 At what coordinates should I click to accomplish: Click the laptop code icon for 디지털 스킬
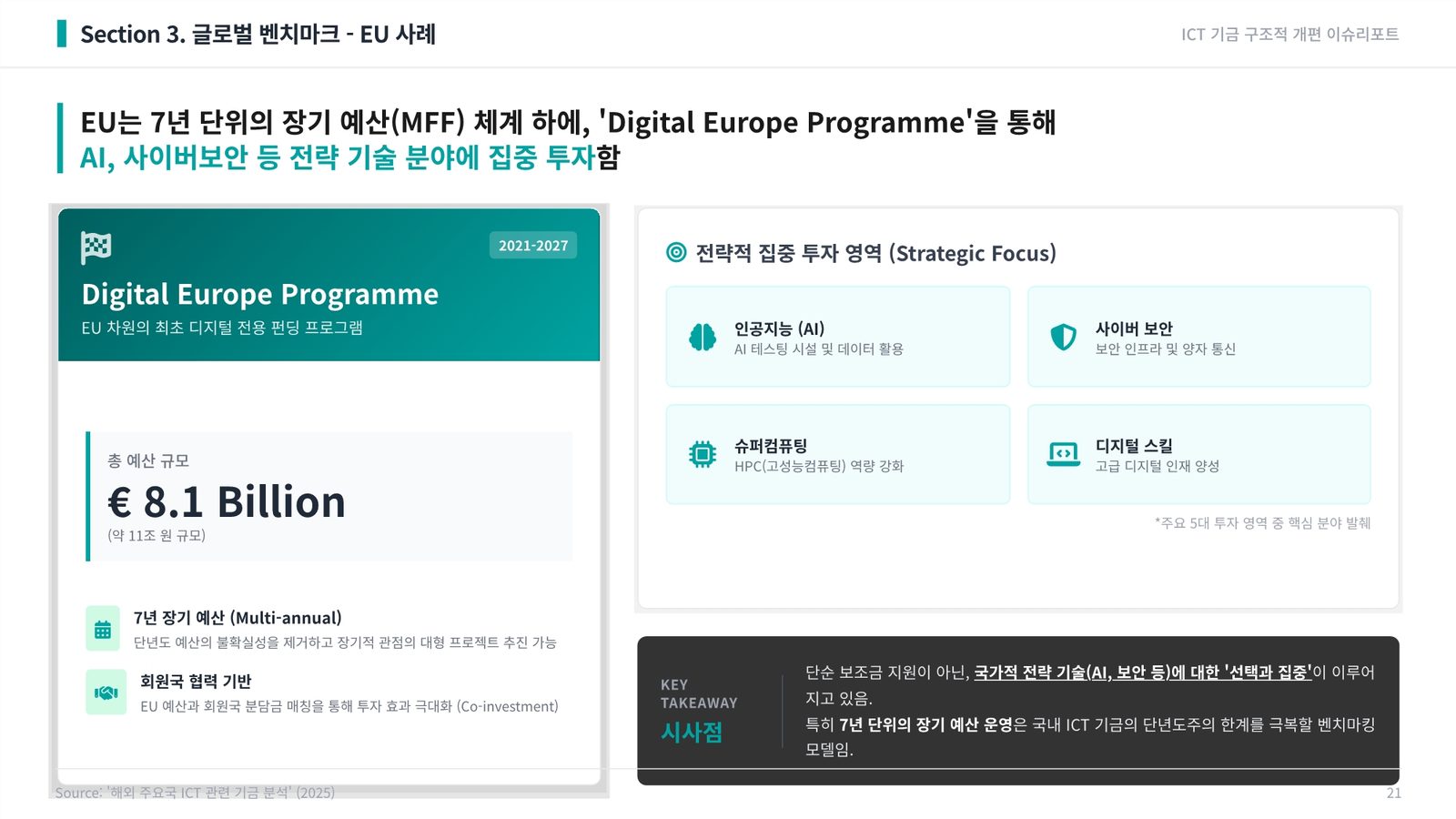click(1063, 454)
